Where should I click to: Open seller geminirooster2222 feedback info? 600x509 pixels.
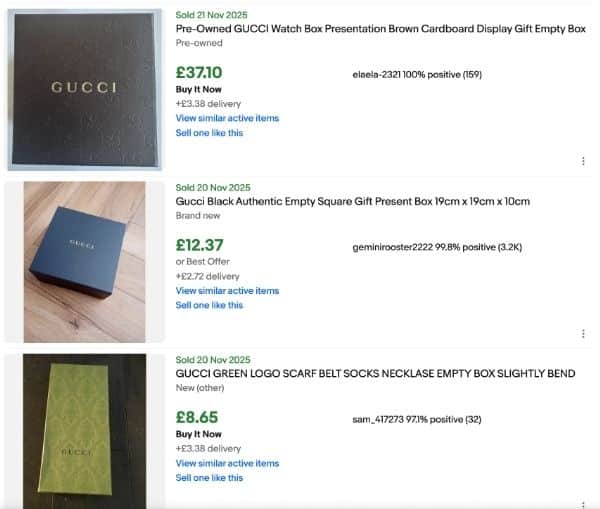[x=437, y=247]
